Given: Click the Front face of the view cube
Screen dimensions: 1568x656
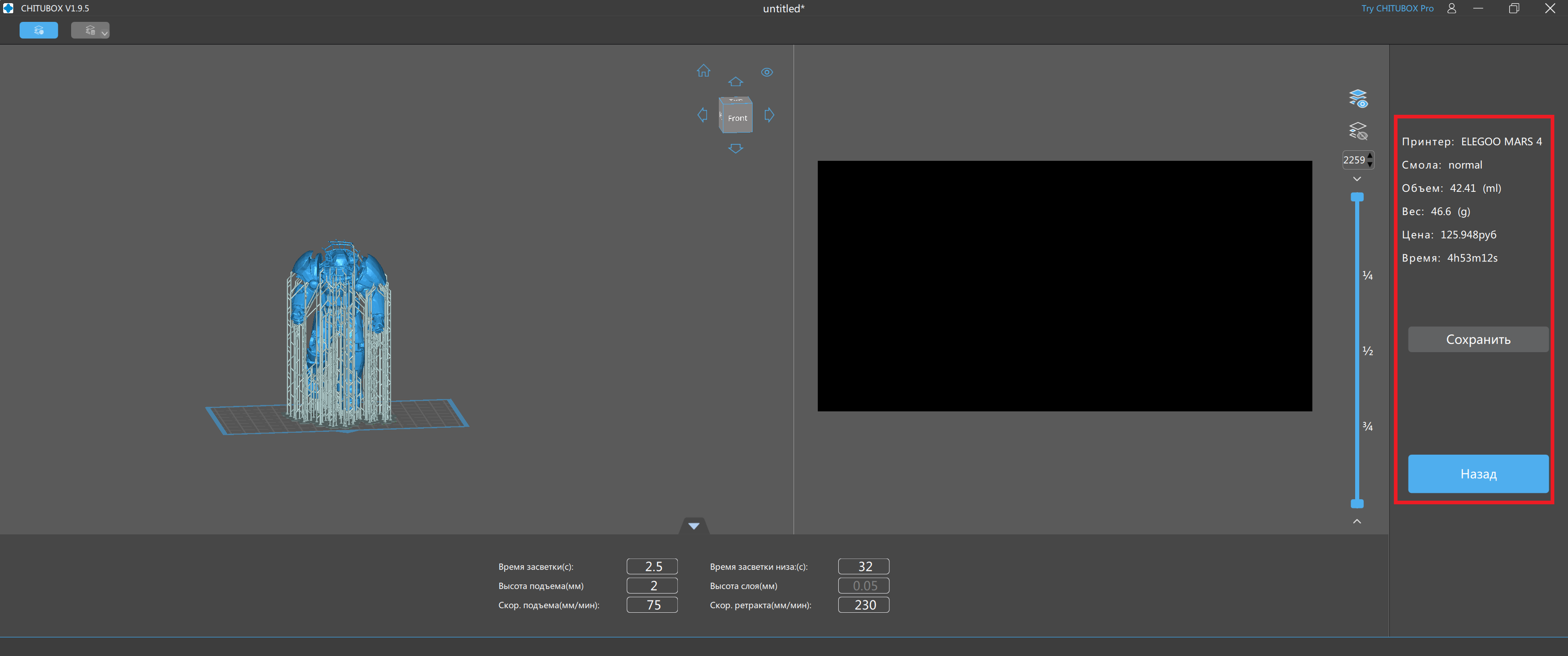Looking at the screenshot, I should [x=737, y=118].
